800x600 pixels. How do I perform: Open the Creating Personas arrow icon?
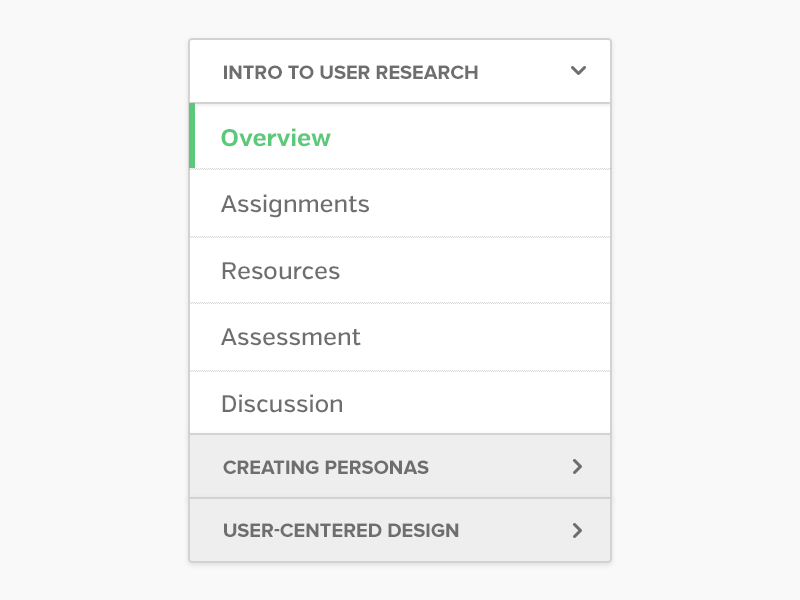point(577,466)
